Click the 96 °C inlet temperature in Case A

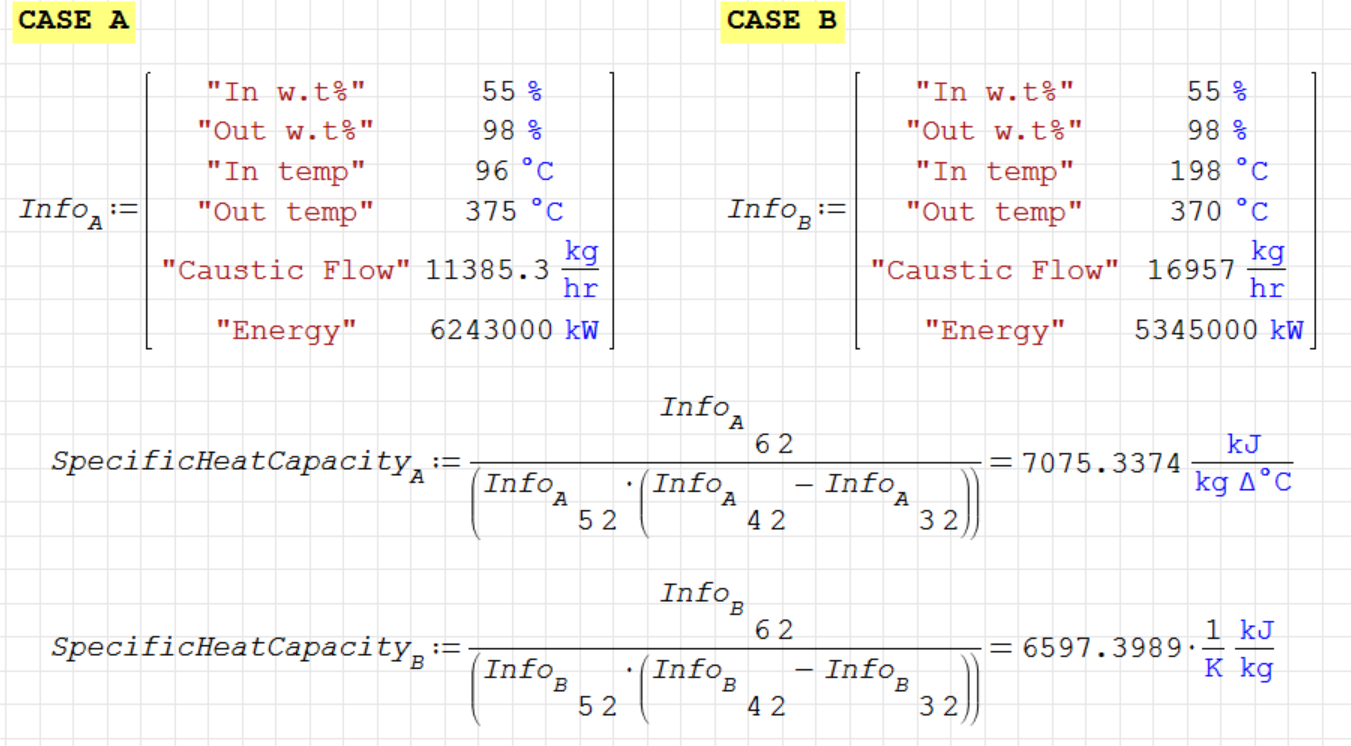coord(493,171)
